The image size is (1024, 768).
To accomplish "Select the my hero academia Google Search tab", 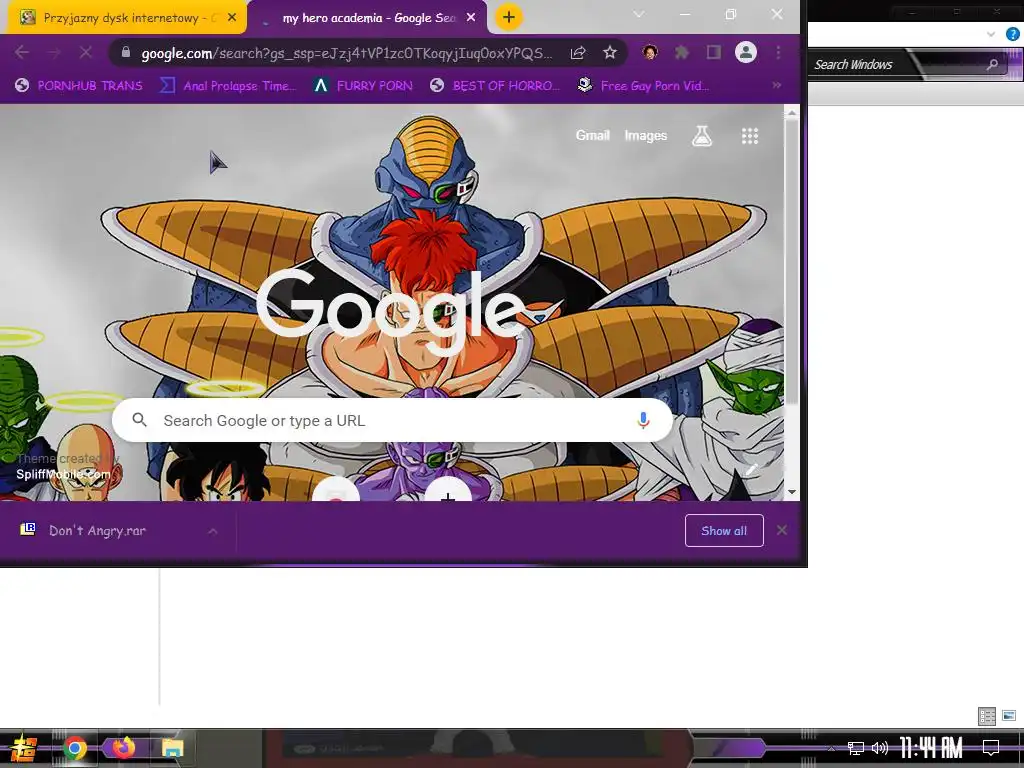I will [x=369, y=18].
